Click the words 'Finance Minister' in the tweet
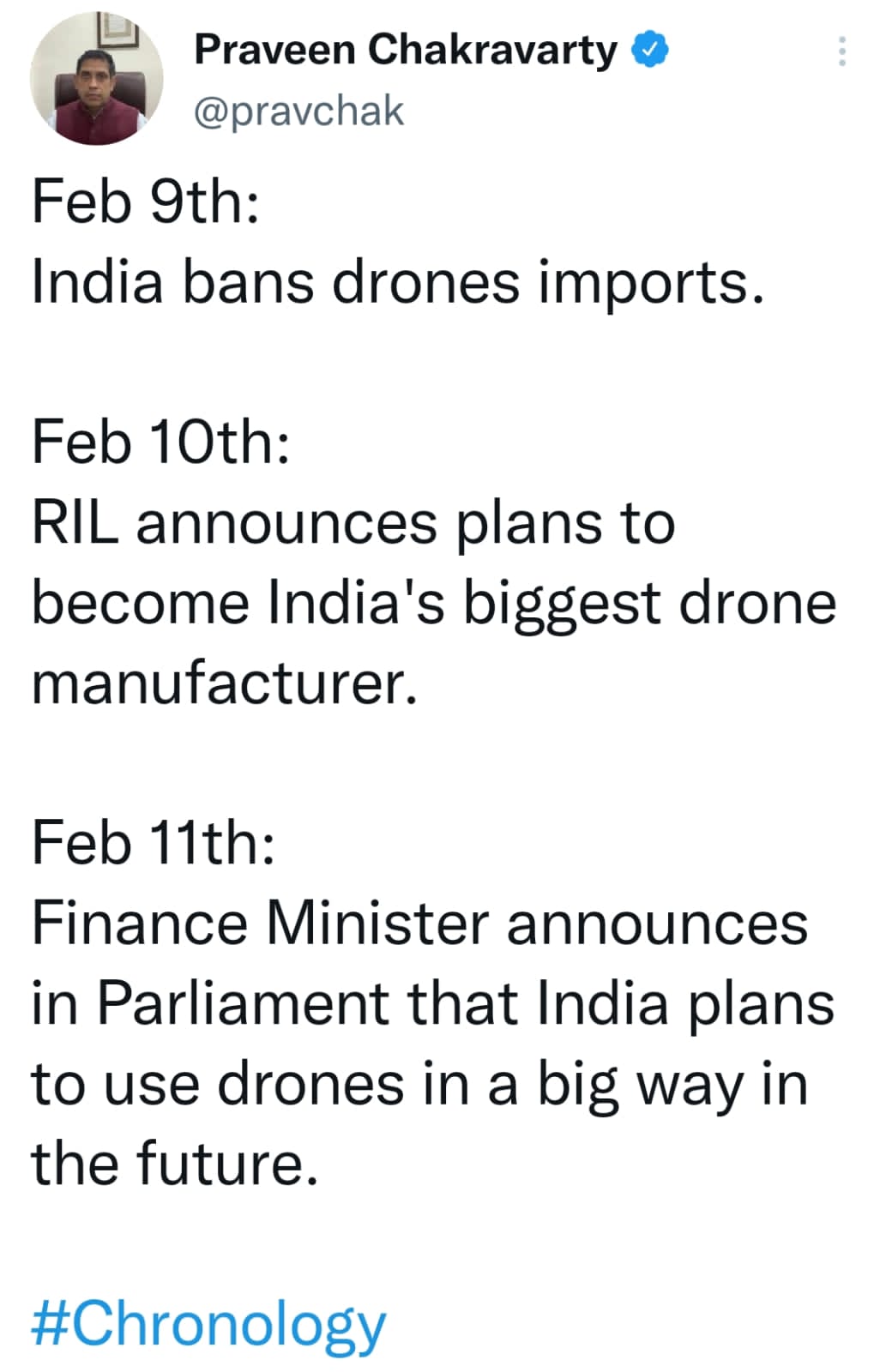892x1372 pixels. (x=261, y=924)
